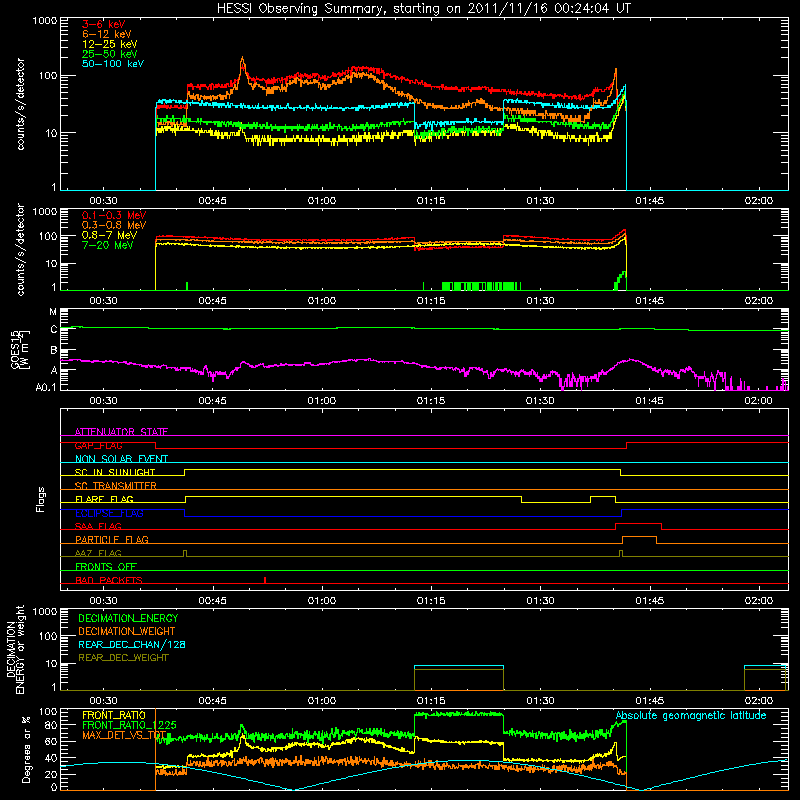Image resolution: width=800 pixels, height=800 pixels.
Task: Select the SC_TRANSMITTER flag label
Action: tap(116, 485)
